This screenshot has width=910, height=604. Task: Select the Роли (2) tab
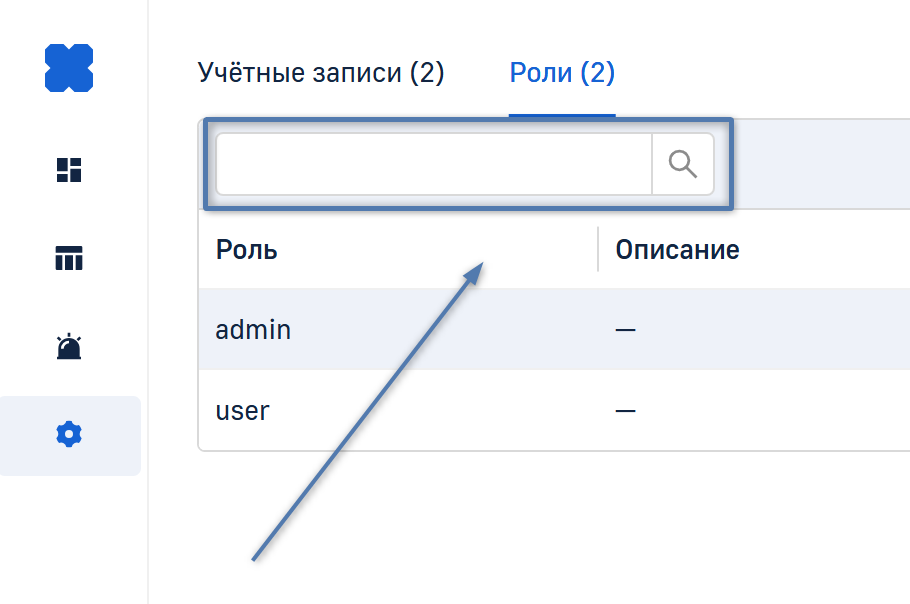click(x=562, y=73)
